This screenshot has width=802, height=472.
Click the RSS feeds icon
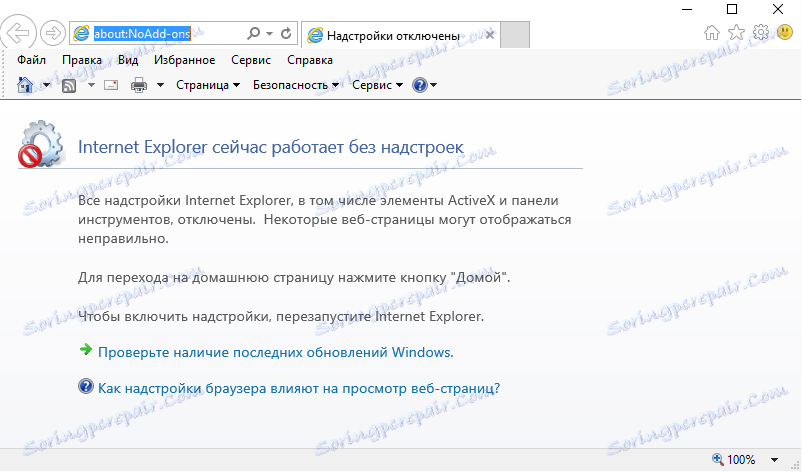pos(69,85)
